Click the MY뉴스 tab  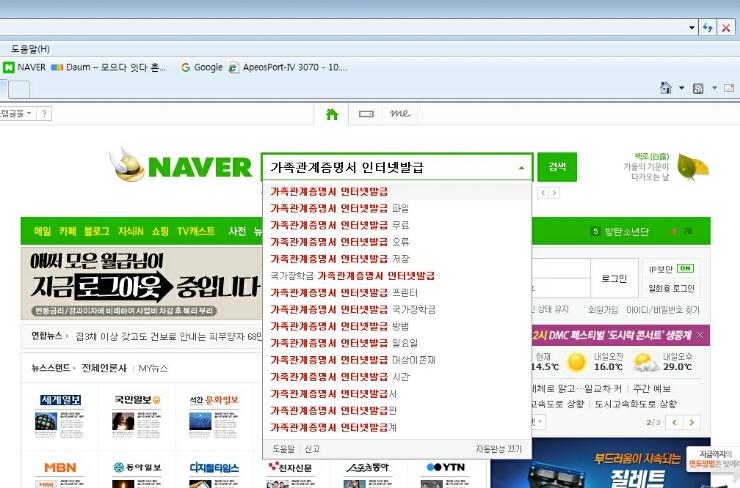[x=153, y=368]
